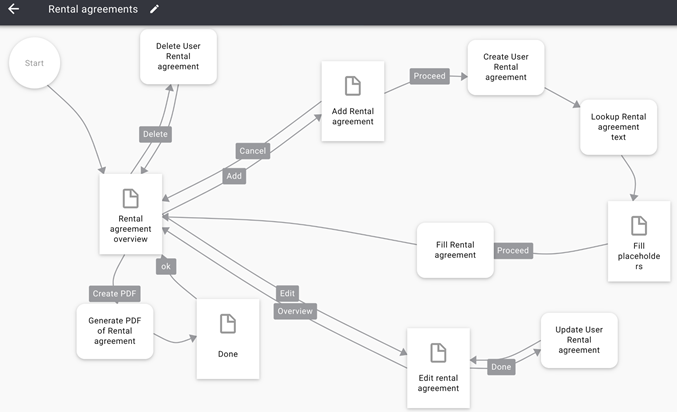The image size is (677, 412).
Task: Click the document icon in Rental agreement overview
Action: [x=130, y=198]
